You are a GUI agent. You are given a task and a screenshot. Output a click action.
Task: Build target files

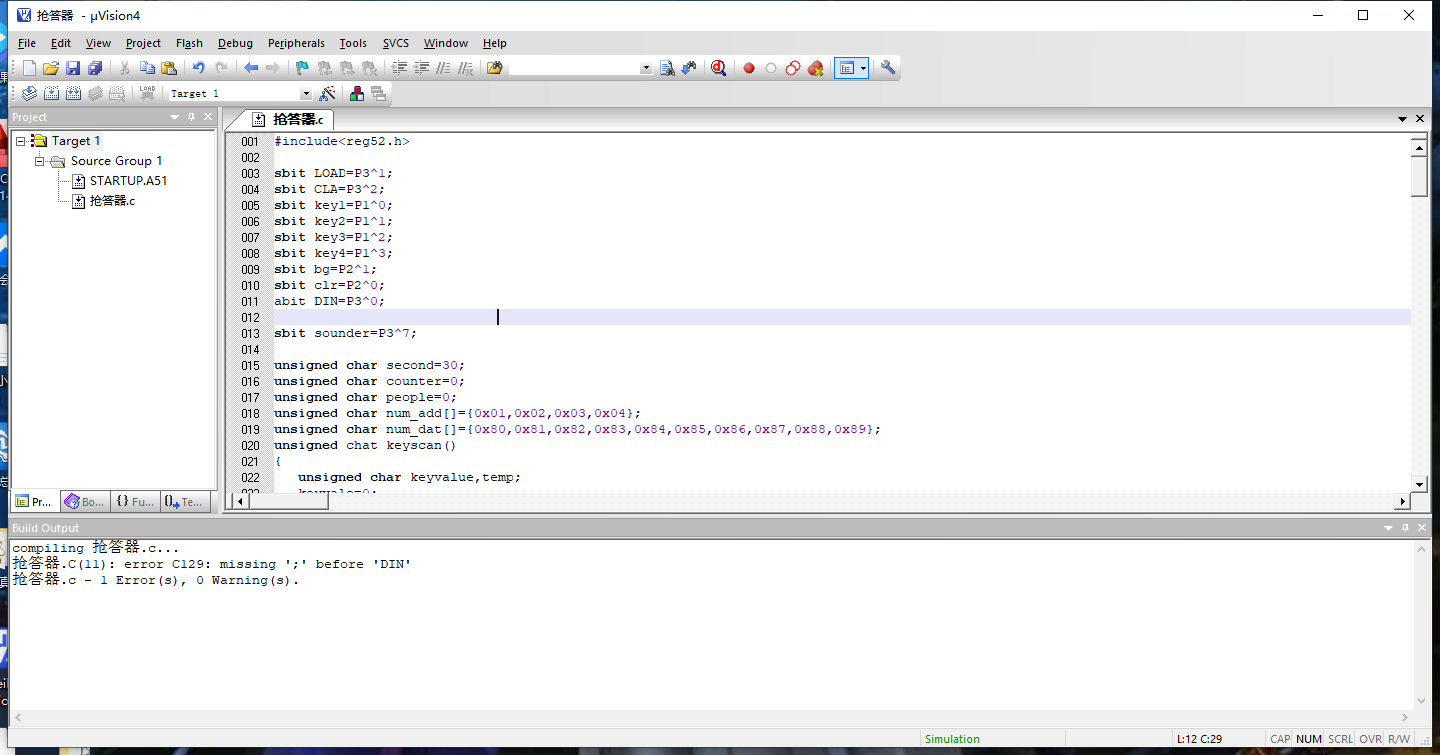(x=51, y=93)
